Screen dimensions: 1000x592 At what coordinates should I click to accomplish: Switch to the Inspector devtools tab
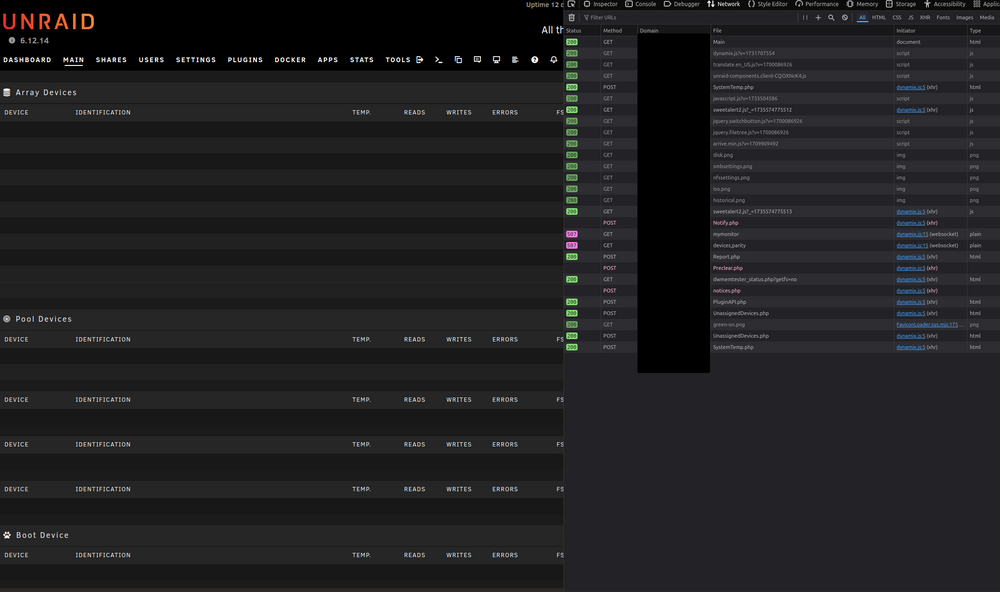point(600,4)
